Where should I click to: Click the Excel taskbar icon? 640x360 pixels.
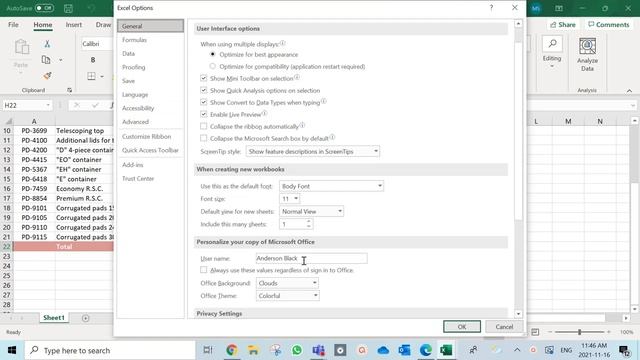click(x=446, y=350)
